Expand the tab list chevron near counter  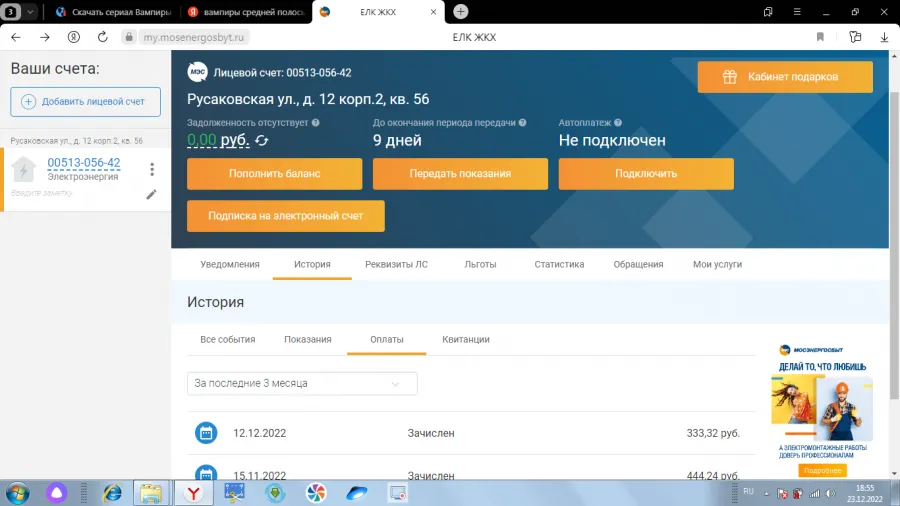point(30,11)
